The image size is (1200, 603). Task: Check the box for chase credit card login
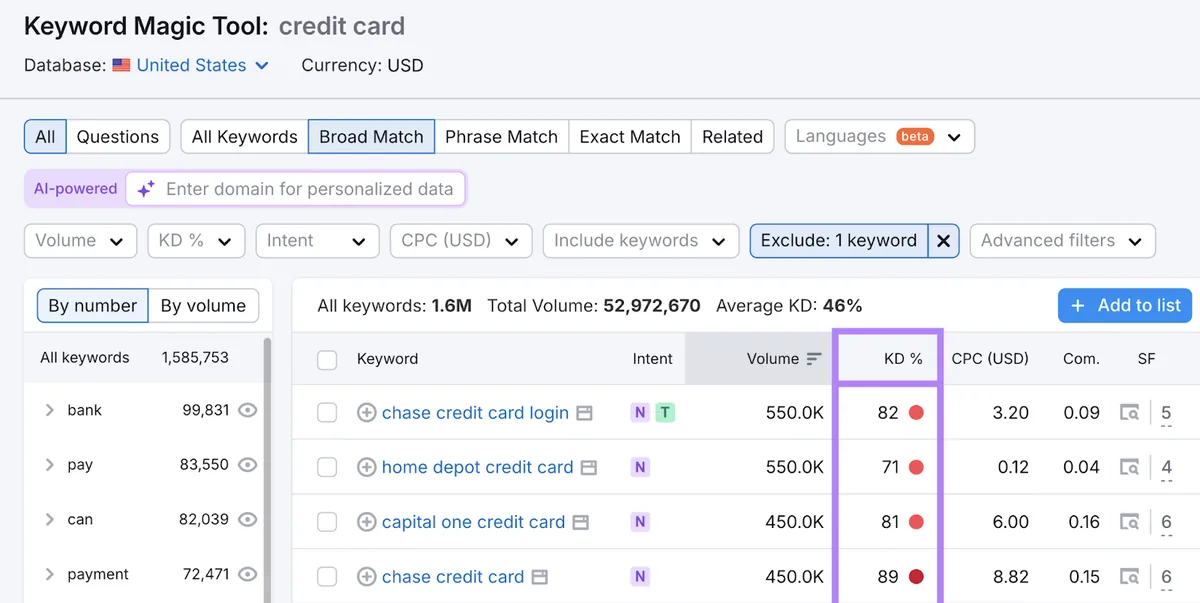(x=327, y=413)
